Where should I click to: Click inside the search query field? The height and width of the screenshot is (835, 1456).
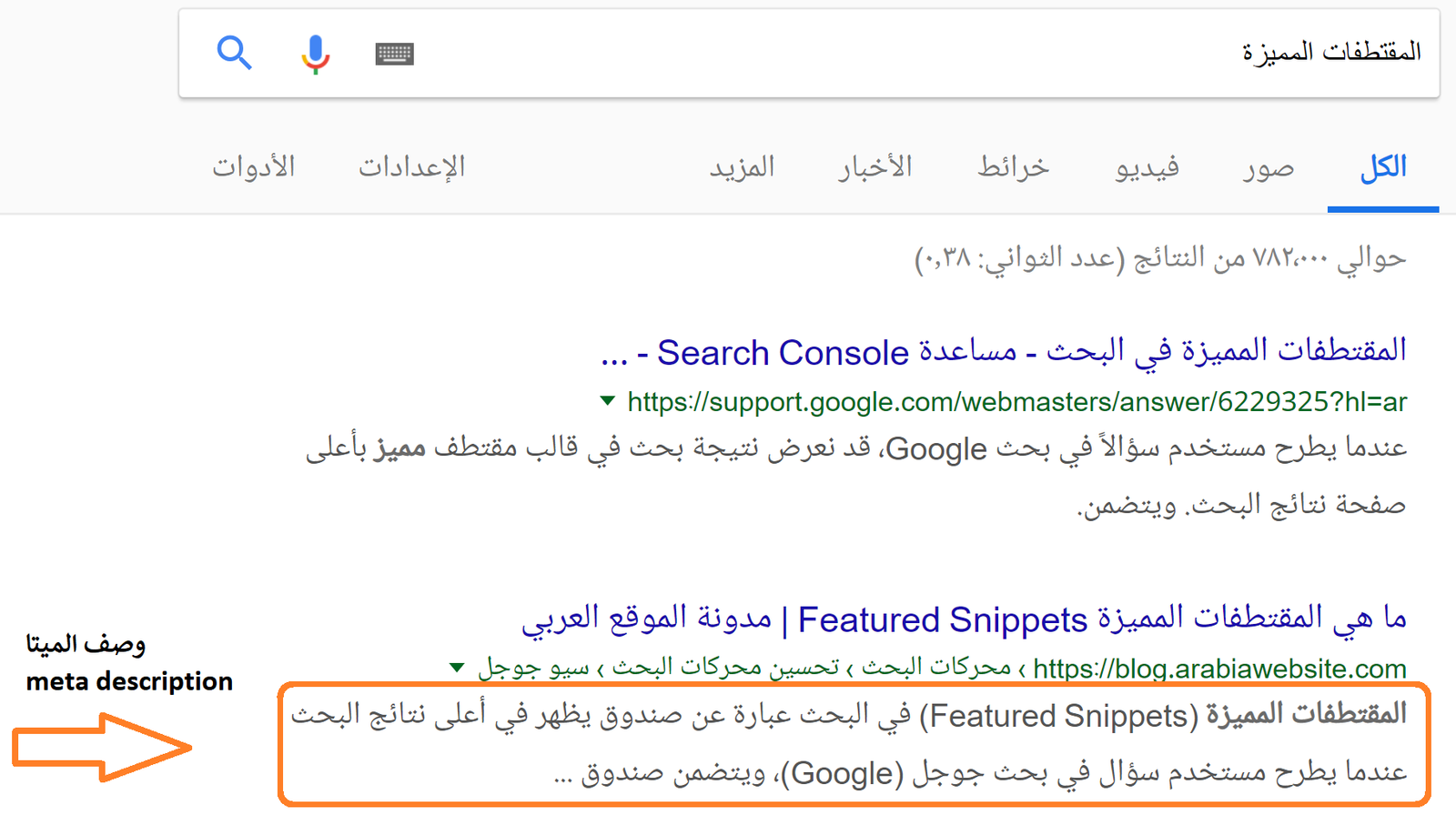click(x=809, y=53)
